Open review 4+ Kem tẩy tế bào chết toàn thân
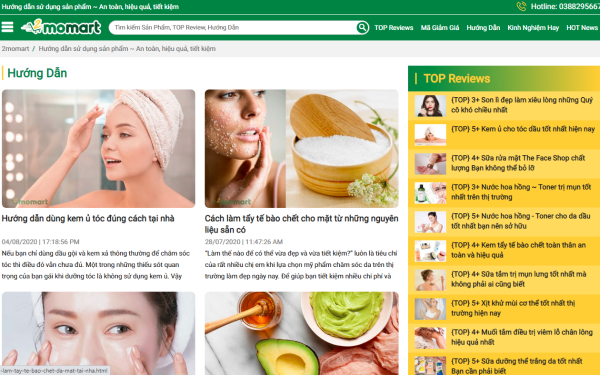The image size is (600, 375). 518,250
